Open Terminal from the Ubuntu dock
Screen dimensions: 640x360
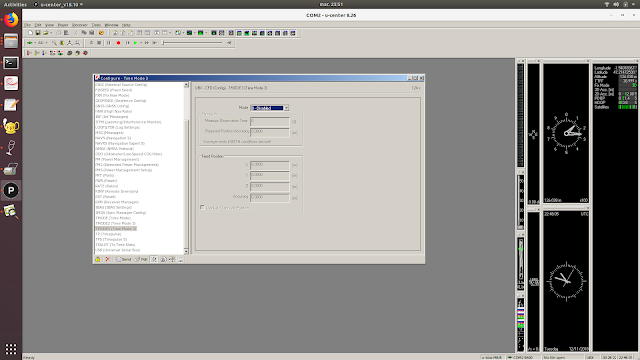click(11, 62)
